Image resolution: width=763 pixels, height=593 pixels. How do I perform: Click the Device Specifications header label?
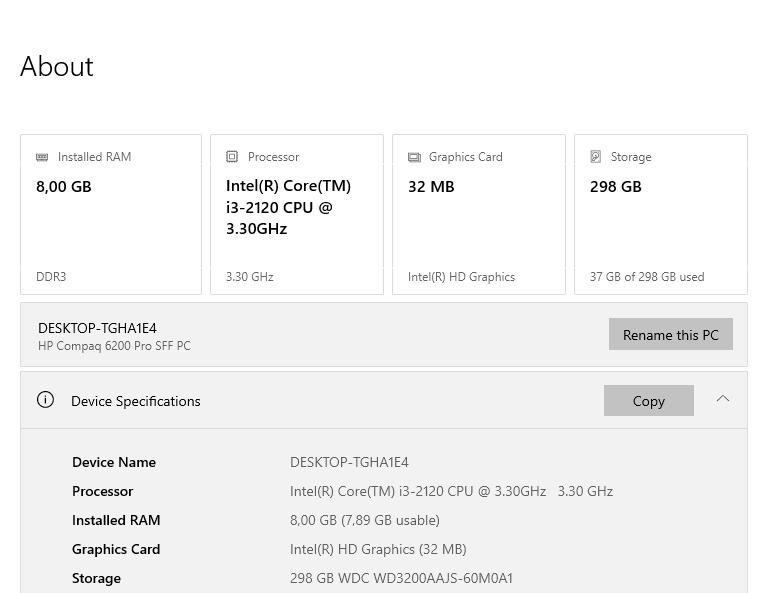(136, 401)
